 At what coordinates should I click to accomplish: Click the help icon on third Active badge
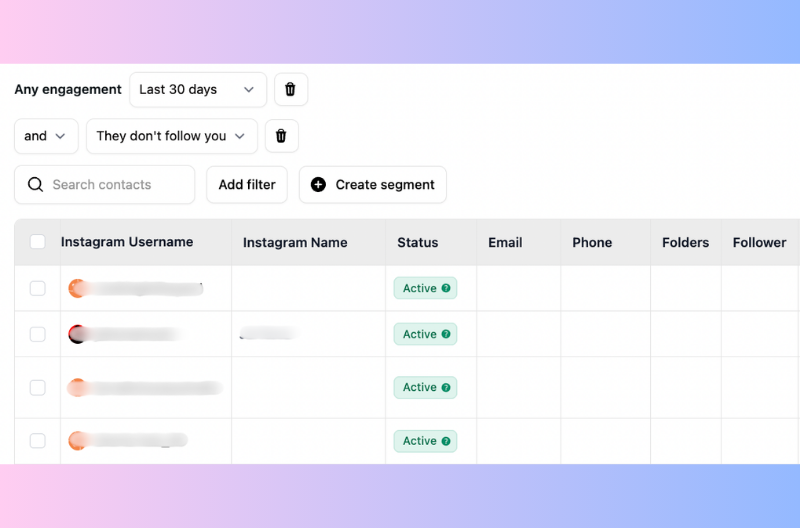pos(446,388)
